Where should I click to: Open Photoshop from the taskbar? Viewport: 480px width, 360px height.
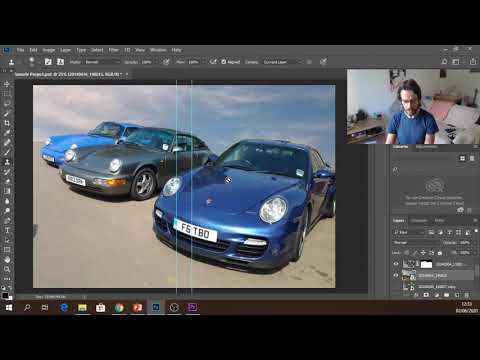click(x=156, y=307)
